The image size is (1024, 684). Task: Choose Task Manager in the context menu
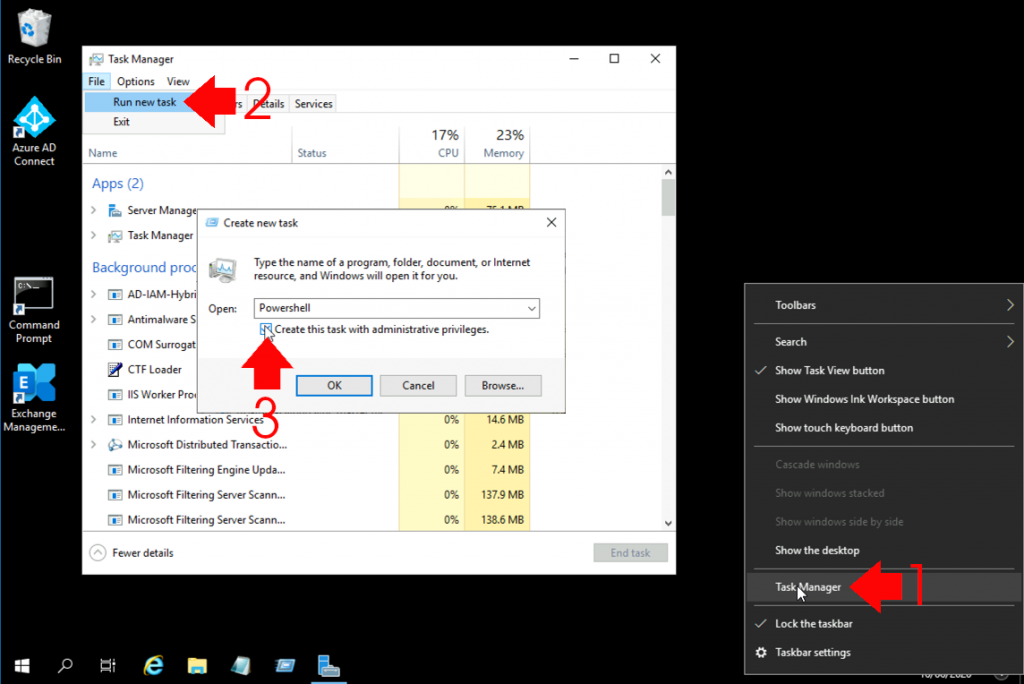[x=808, y=587]
